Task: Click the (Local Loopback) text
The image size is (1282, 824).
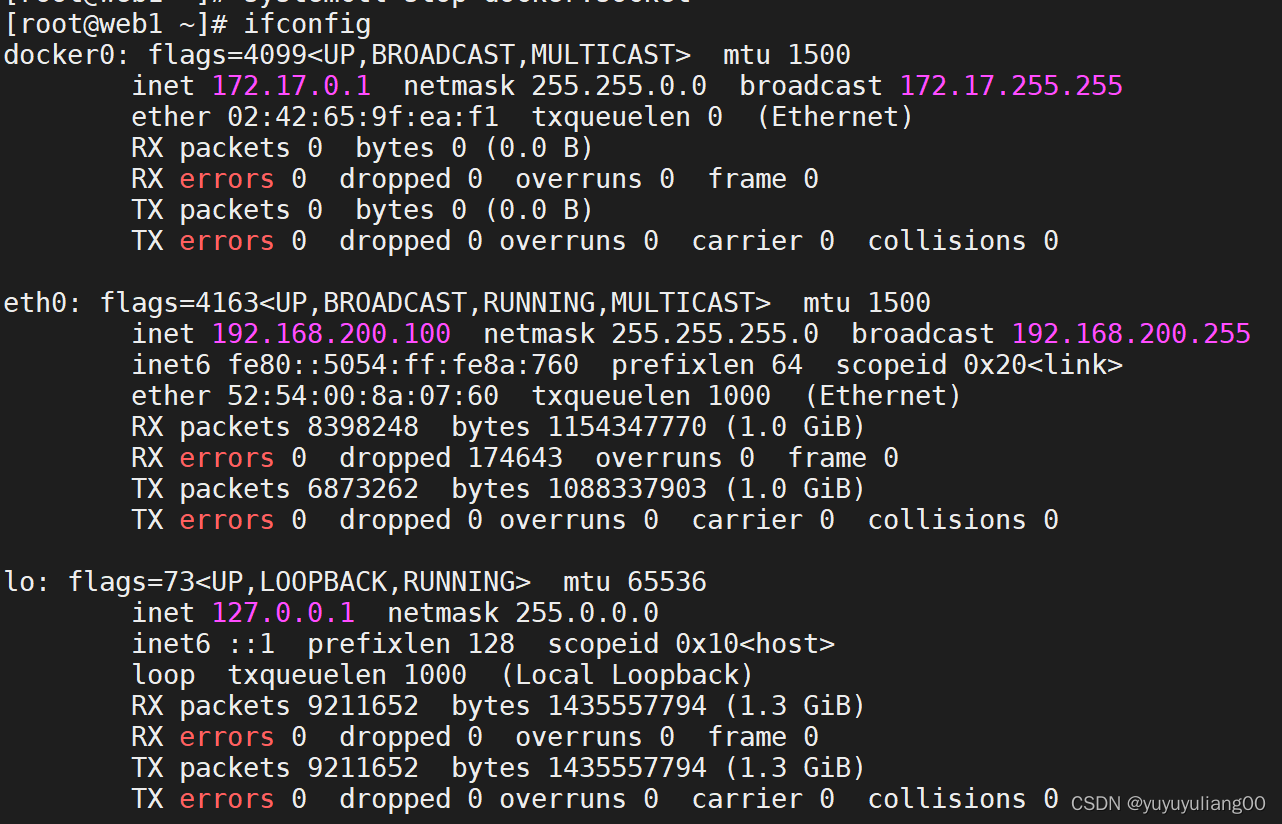Action: click(627, 675)
